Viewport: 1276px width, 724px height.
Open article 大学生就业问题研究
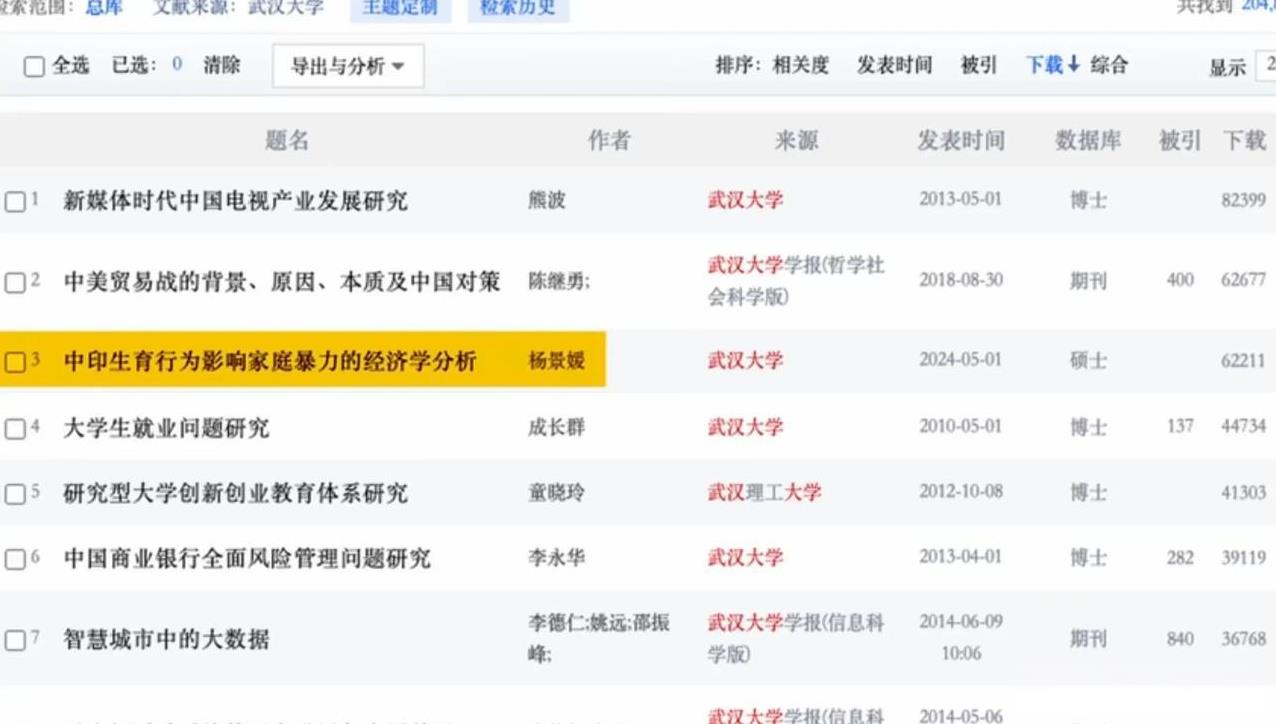tap(167, 428)
